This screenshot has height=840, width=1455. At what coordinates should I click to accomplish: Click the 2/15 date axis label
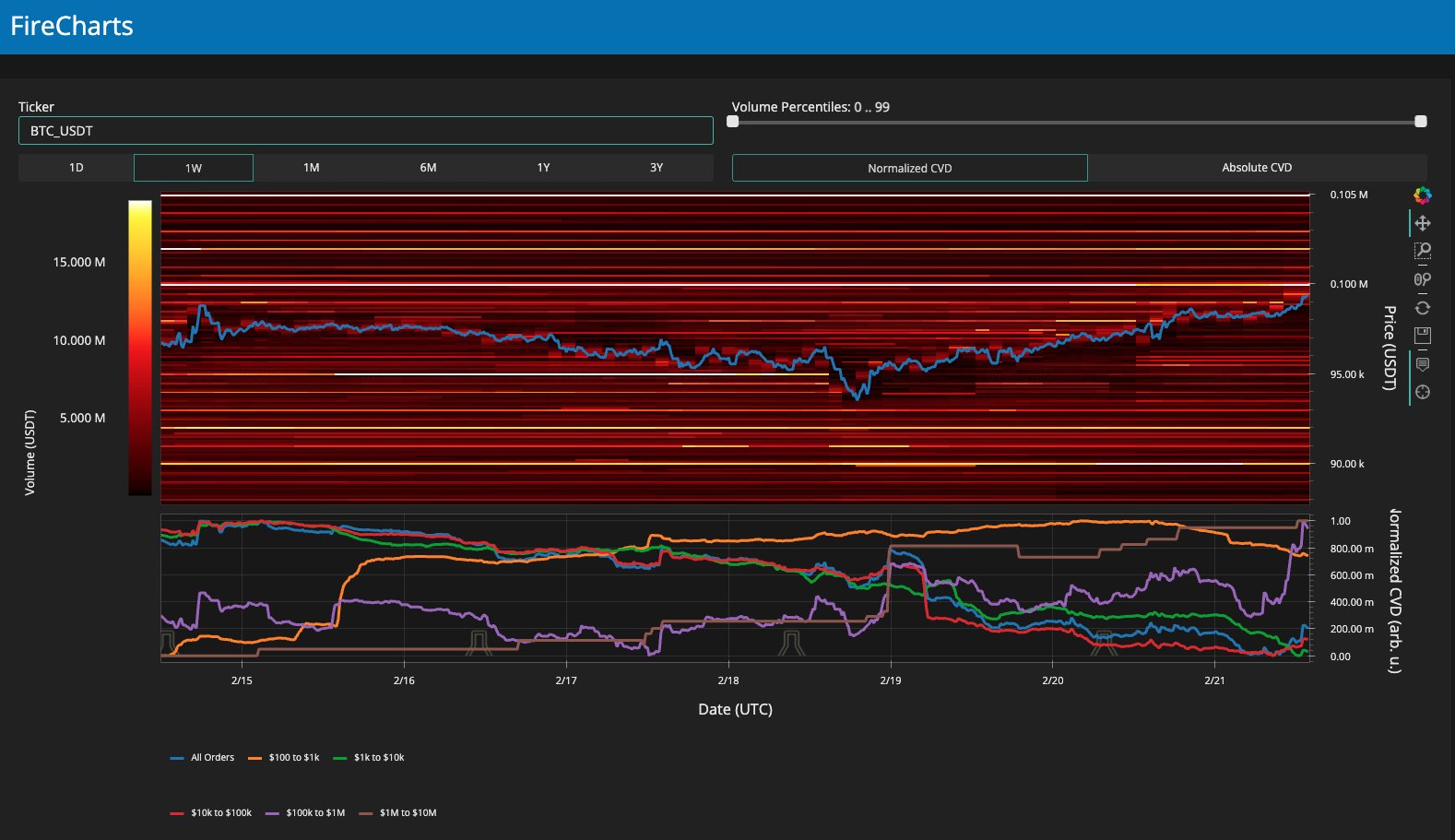pyautogui.click(x=242, y=680)
